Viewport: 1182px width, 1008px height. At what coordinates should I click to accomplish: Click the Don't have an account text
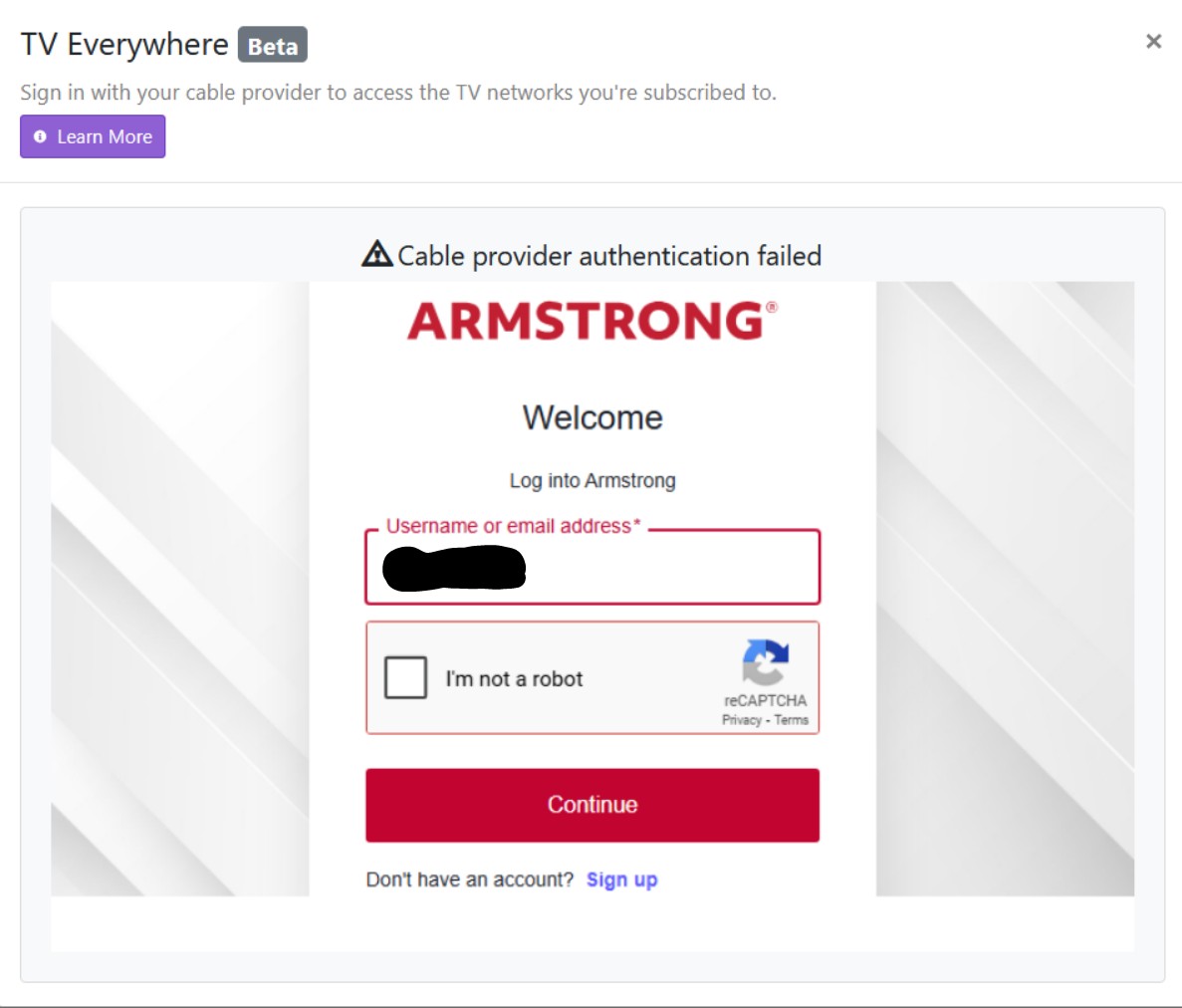pos(470,880)
